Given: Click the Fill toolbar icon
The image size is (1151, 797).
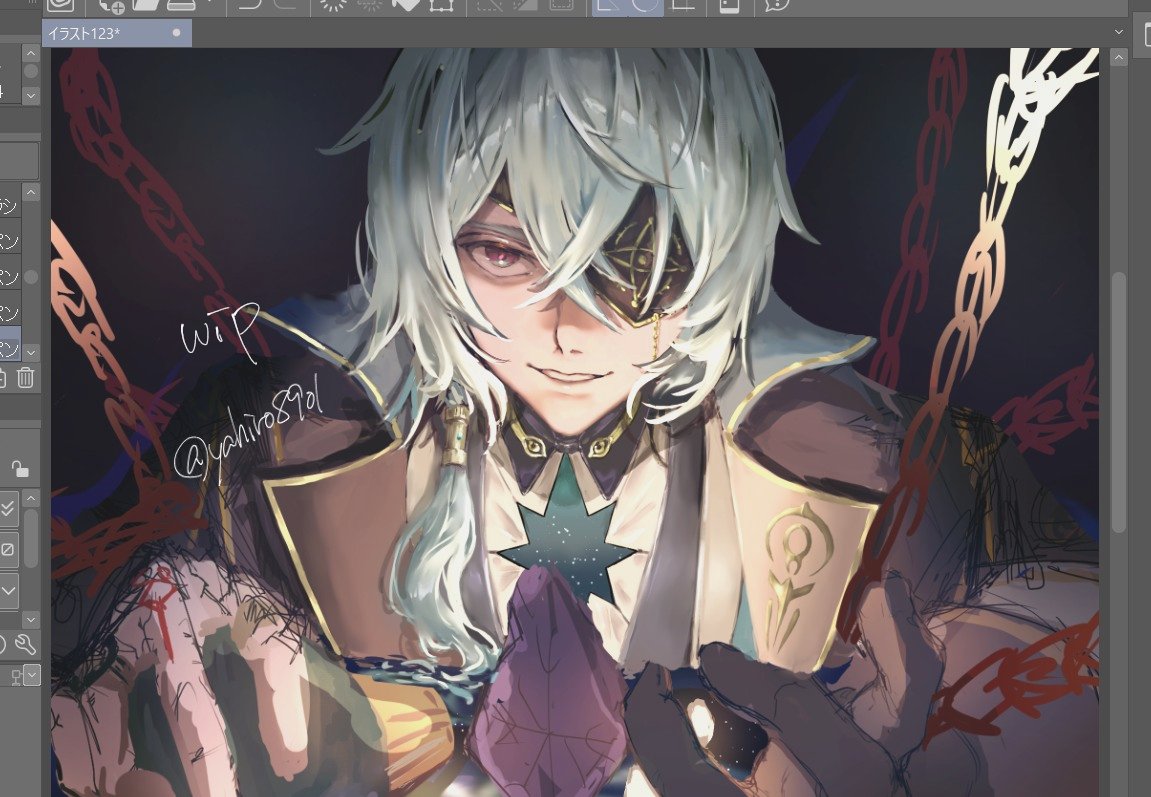Looking at the screenshot, I should pyautogui.click(x=404, y=5).
